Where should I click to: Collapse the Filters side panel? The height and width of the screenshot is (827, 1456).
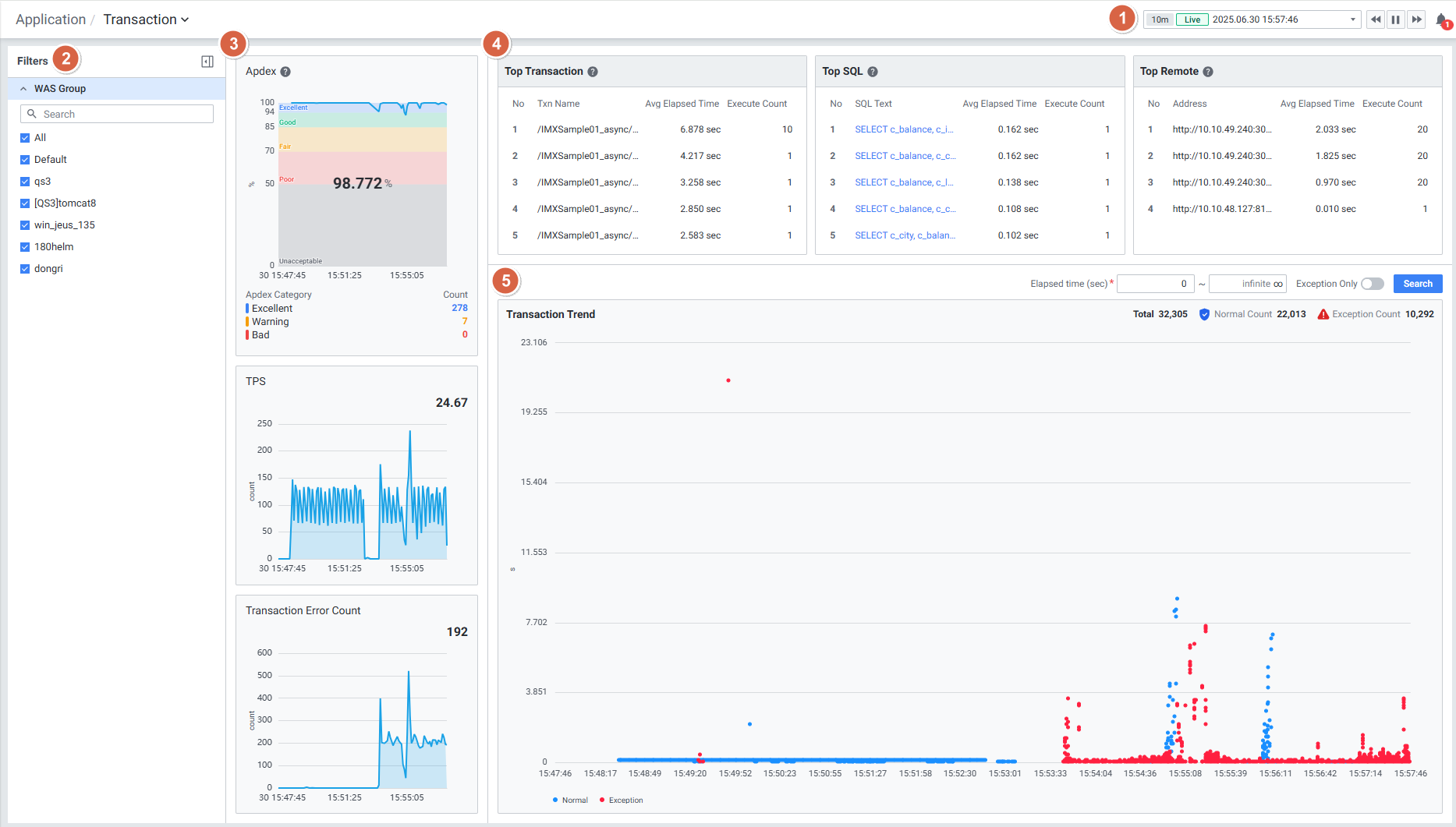(207, 62)
